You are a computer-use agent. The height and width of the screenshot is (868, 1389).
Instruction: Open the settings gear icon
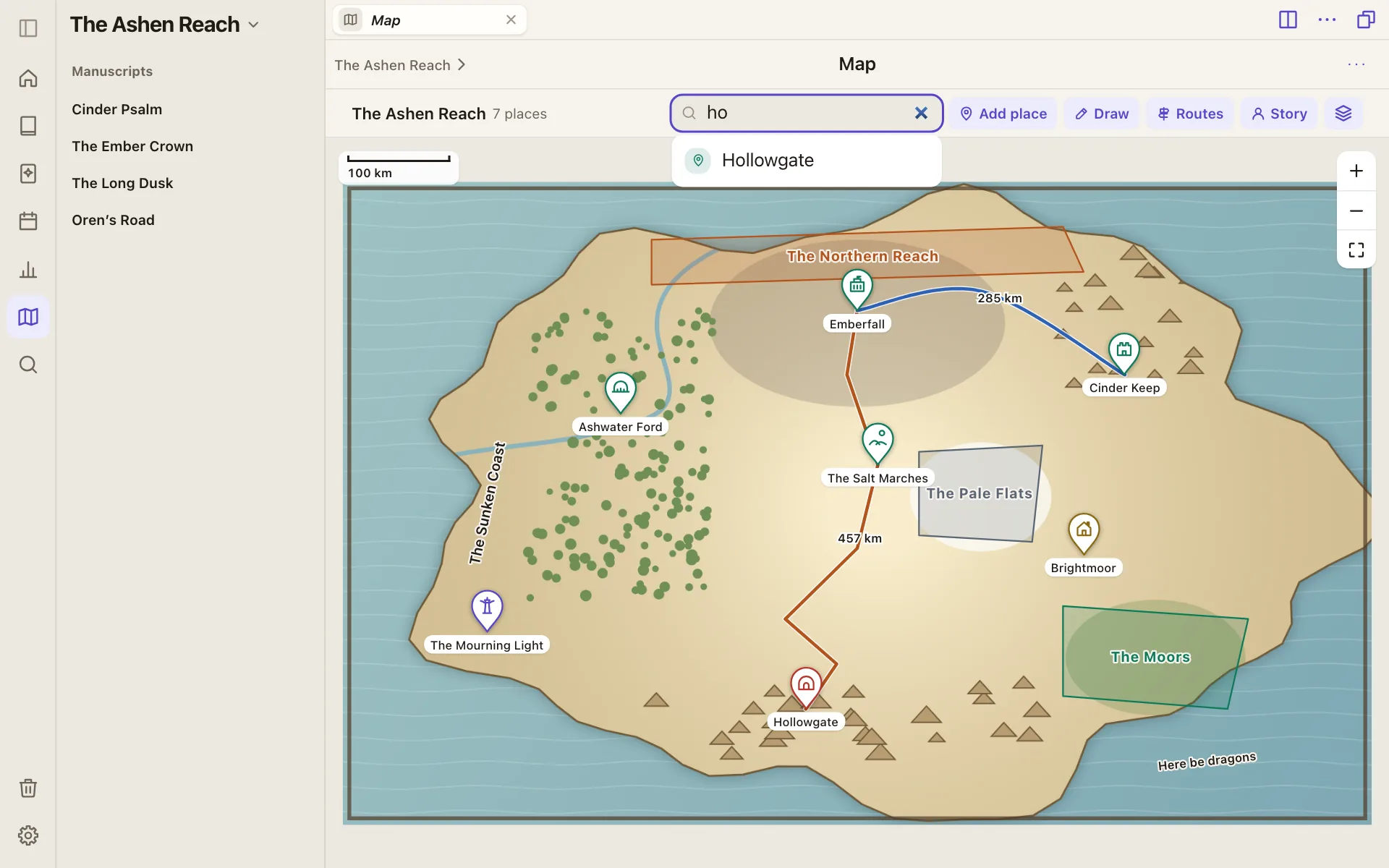point(28,835)
